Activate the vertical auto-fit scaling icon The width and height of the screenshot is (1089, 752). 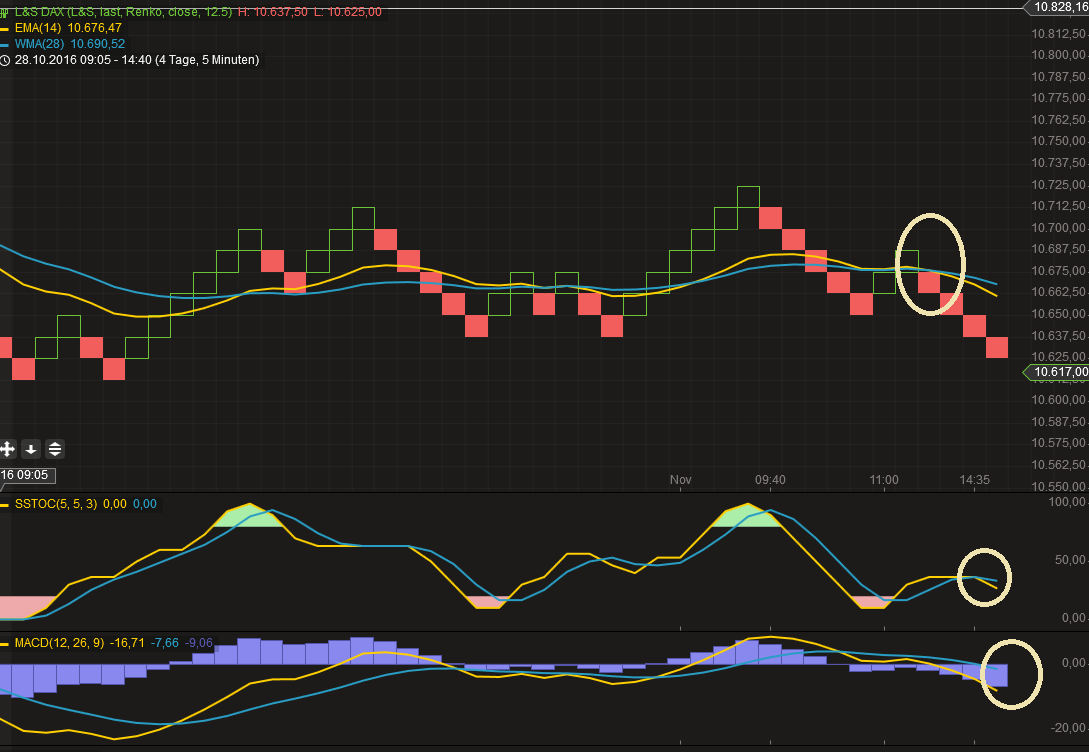[x=55, y=449]
